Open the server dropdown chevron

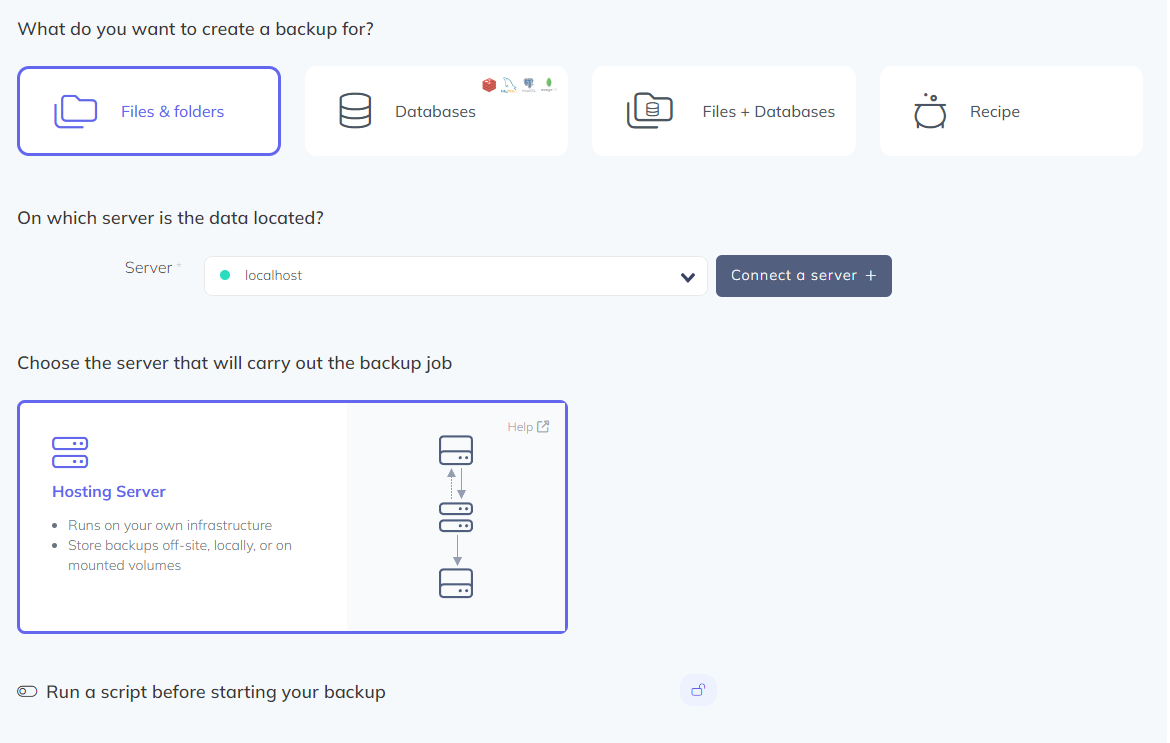point(687,277)
